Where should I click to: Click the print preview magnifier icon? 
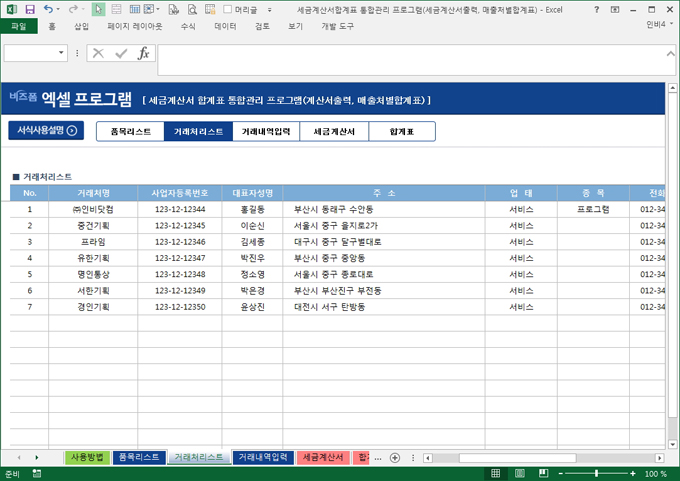click(190, 9)
